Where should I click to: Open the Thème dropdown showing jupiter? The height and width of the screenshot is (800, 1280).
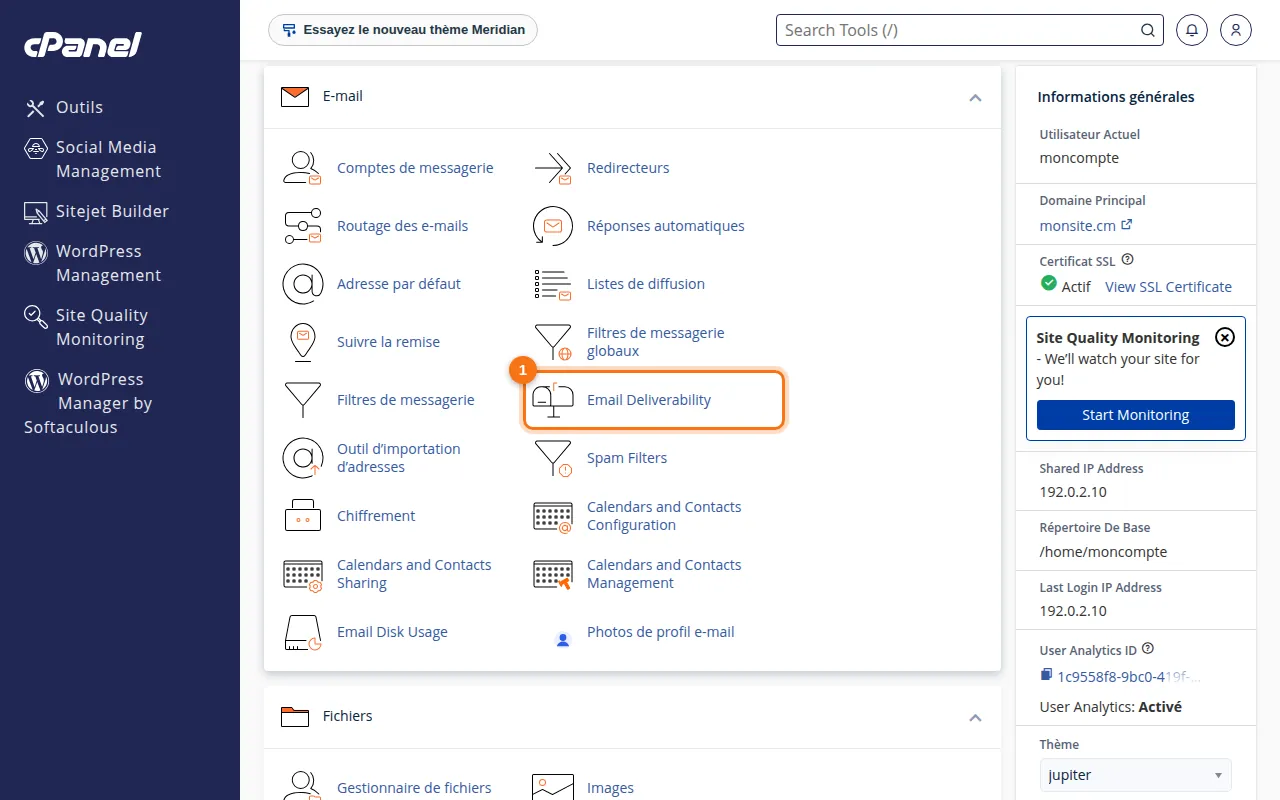pyautogui.click(x=1136, y=775)
